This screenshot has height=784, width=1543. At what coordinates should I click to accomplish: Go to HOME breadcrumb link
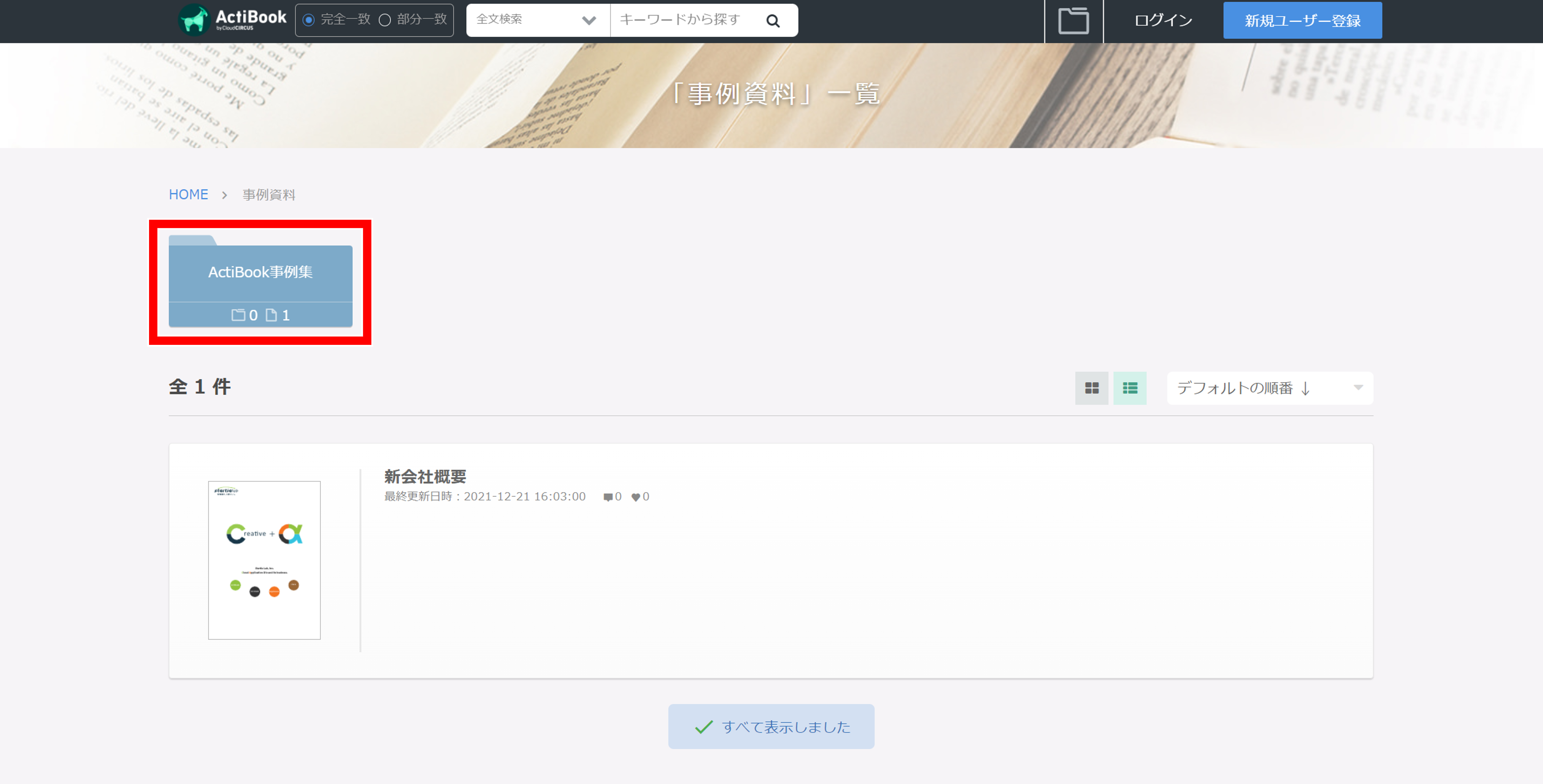pyautogui.click(x=188, y=195)
